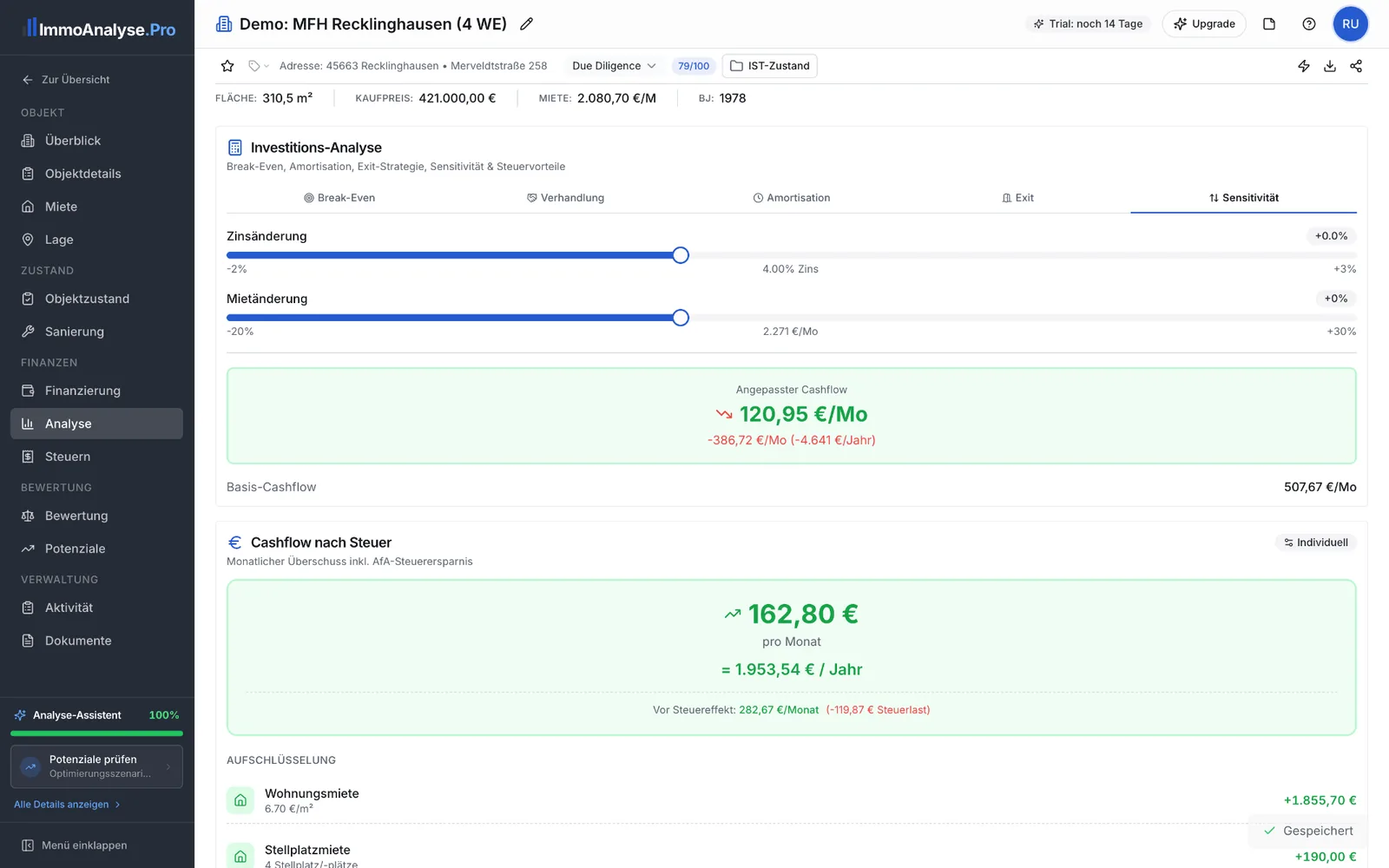Click the Fläche 310,5 m² value
The height and width of the screenshot is (868, 1389).
click(287, 98)
